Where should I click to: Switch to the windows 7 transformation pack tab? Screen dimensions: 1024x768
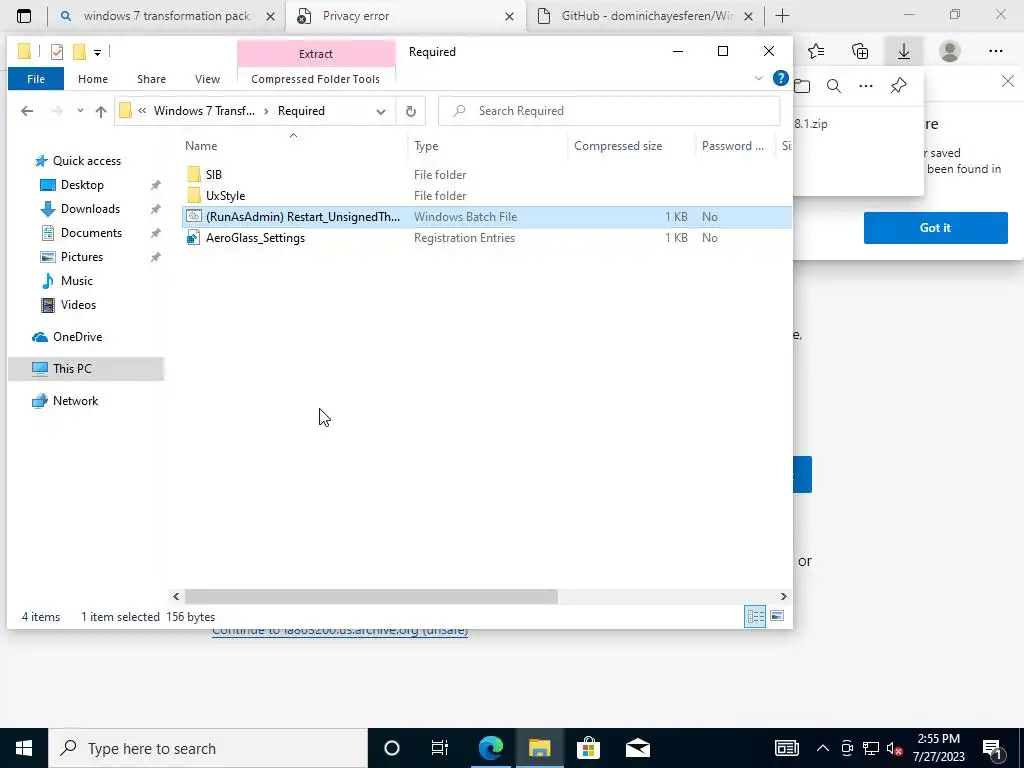pyautogui.click(x=166, y=16)
